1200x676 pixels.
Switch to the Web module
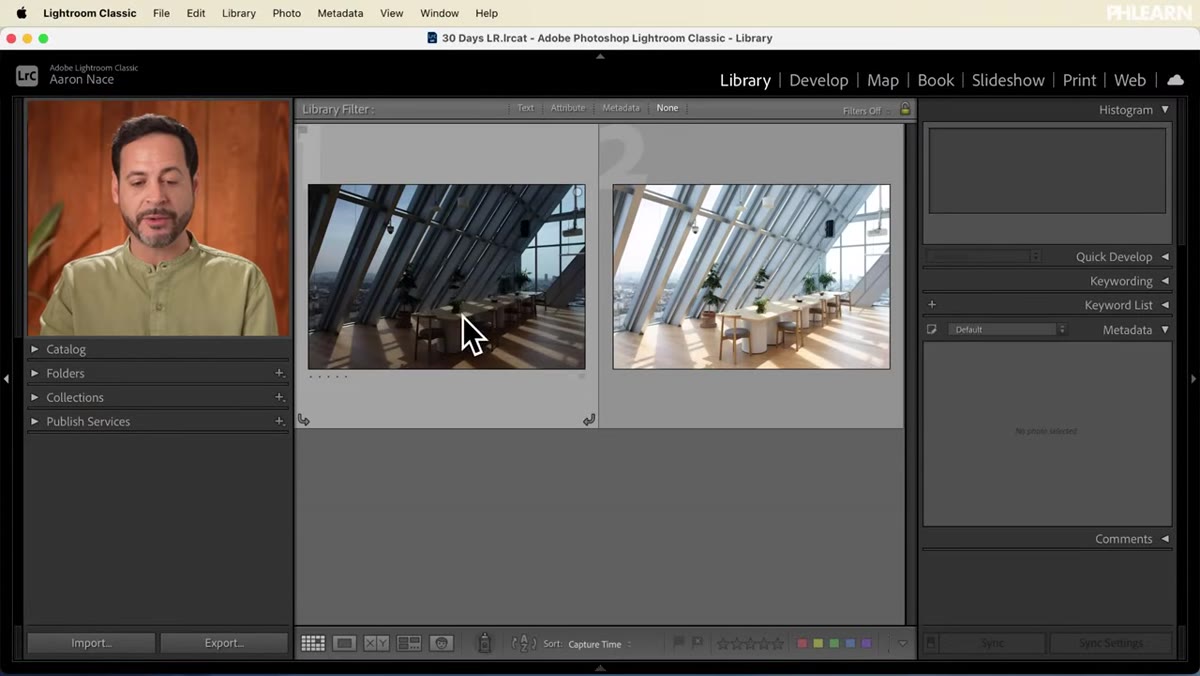point(1130,80)
